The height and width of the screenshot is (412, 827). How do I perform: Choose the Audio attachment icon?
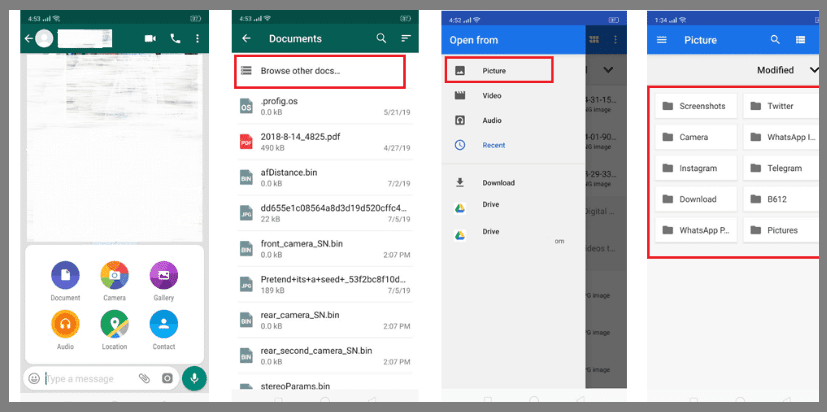65,325
